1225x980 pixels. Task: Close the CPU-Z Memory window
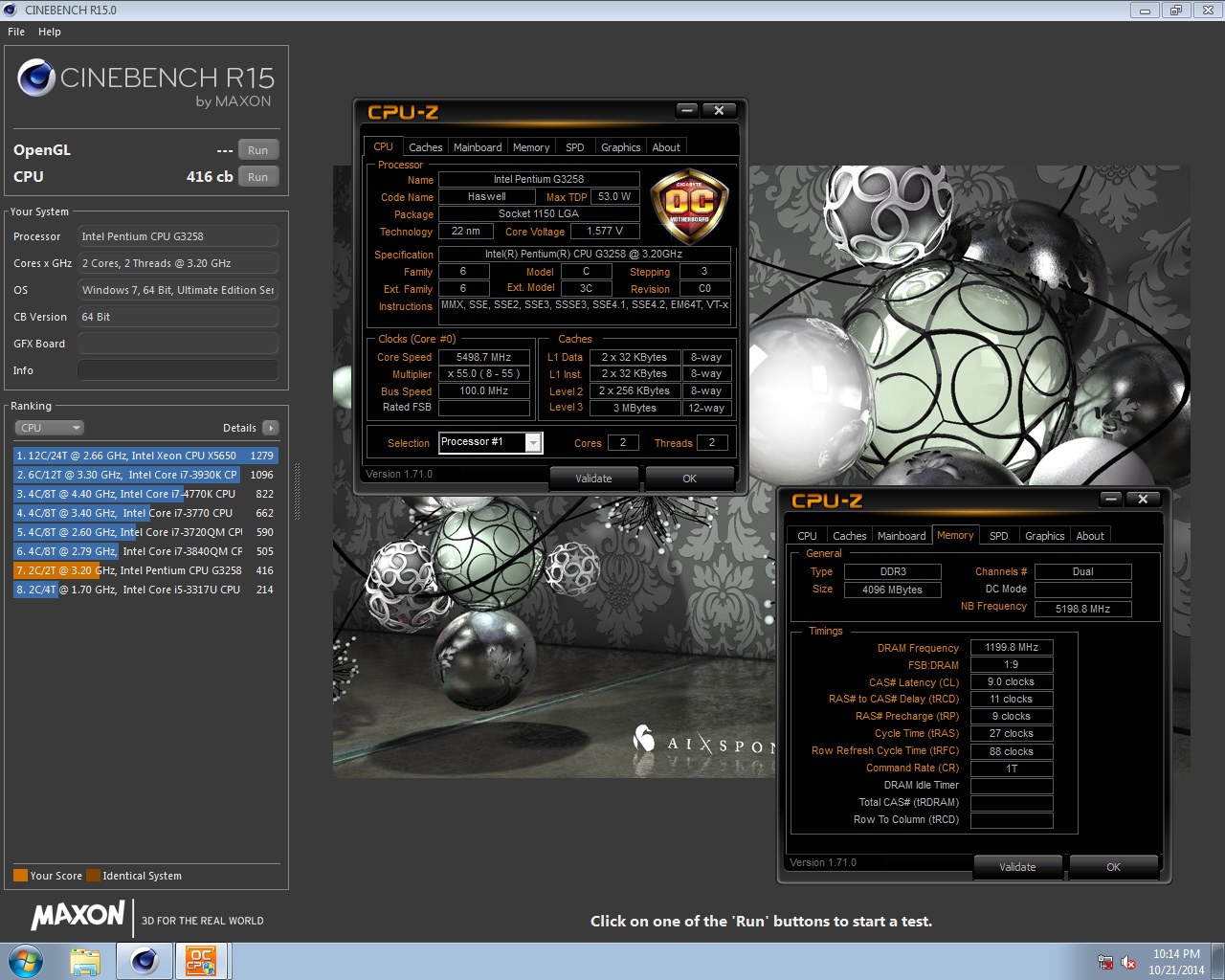click(1143, 499)
